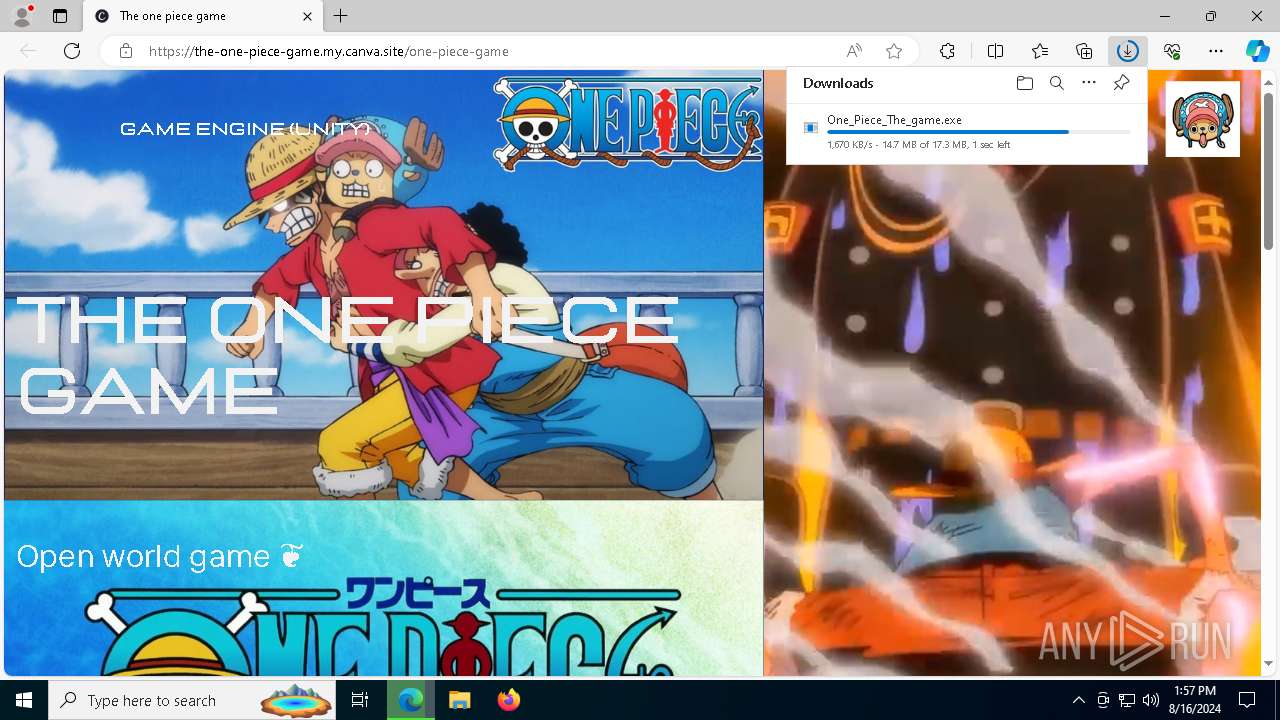Open Microsoft Edge in taskbar
The image size is (1280, 720).
(411, 700)
